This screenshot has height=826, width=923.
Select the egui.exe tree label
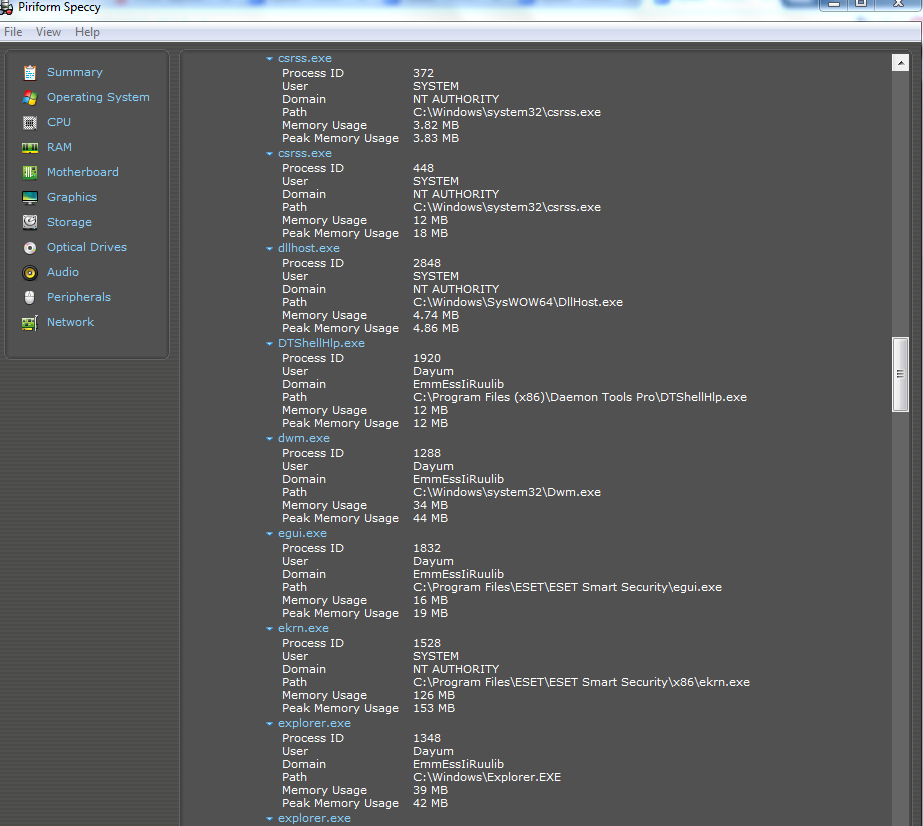tap(303, 533)
